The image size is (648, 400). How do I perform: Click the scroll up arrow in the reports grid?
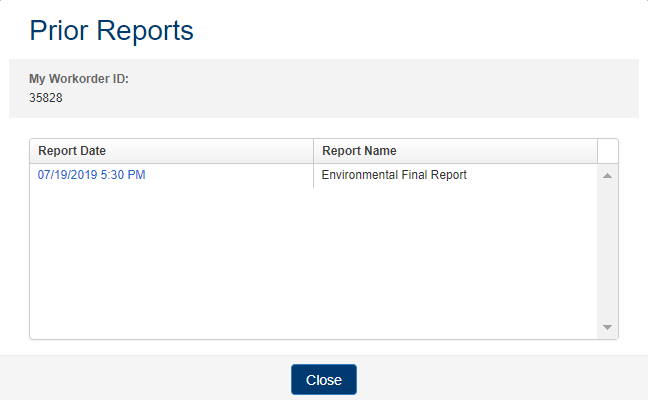[x=607, y=176]
